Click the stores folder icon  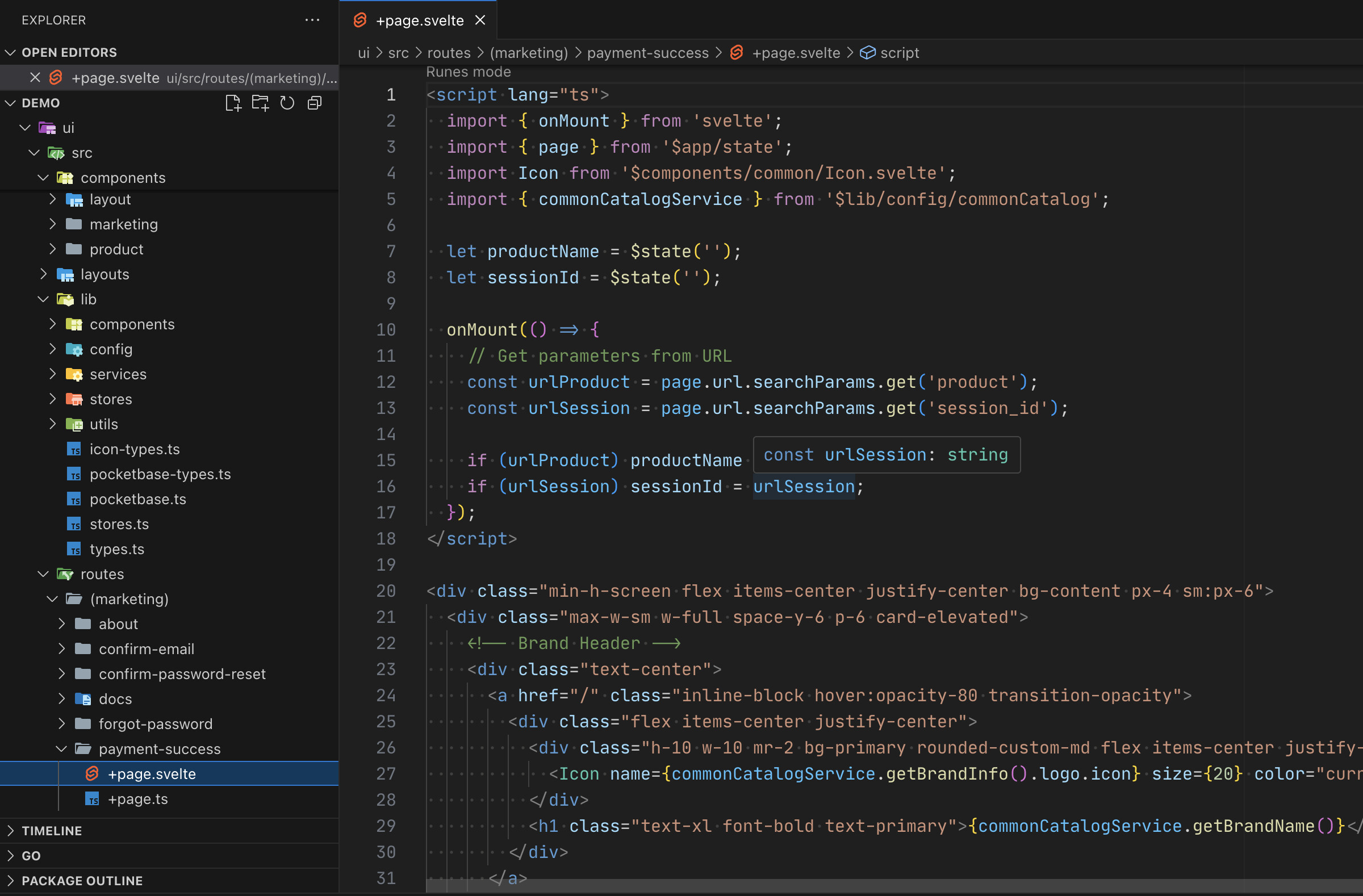(74, 400)
